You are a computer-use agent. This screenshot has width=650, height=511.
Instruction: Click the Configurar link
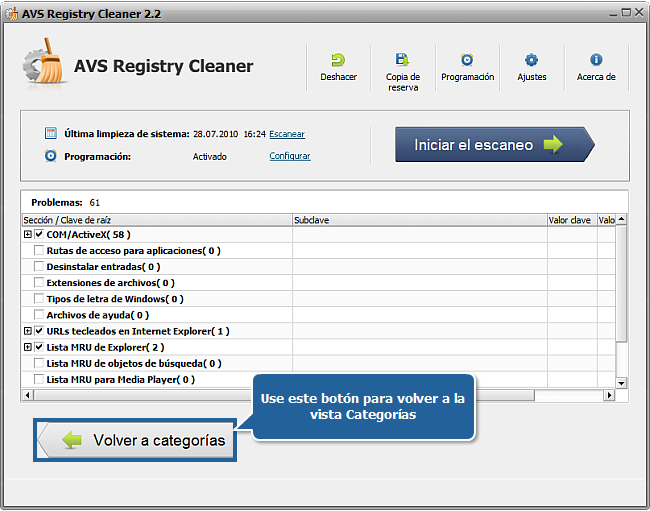pos(290,156)
